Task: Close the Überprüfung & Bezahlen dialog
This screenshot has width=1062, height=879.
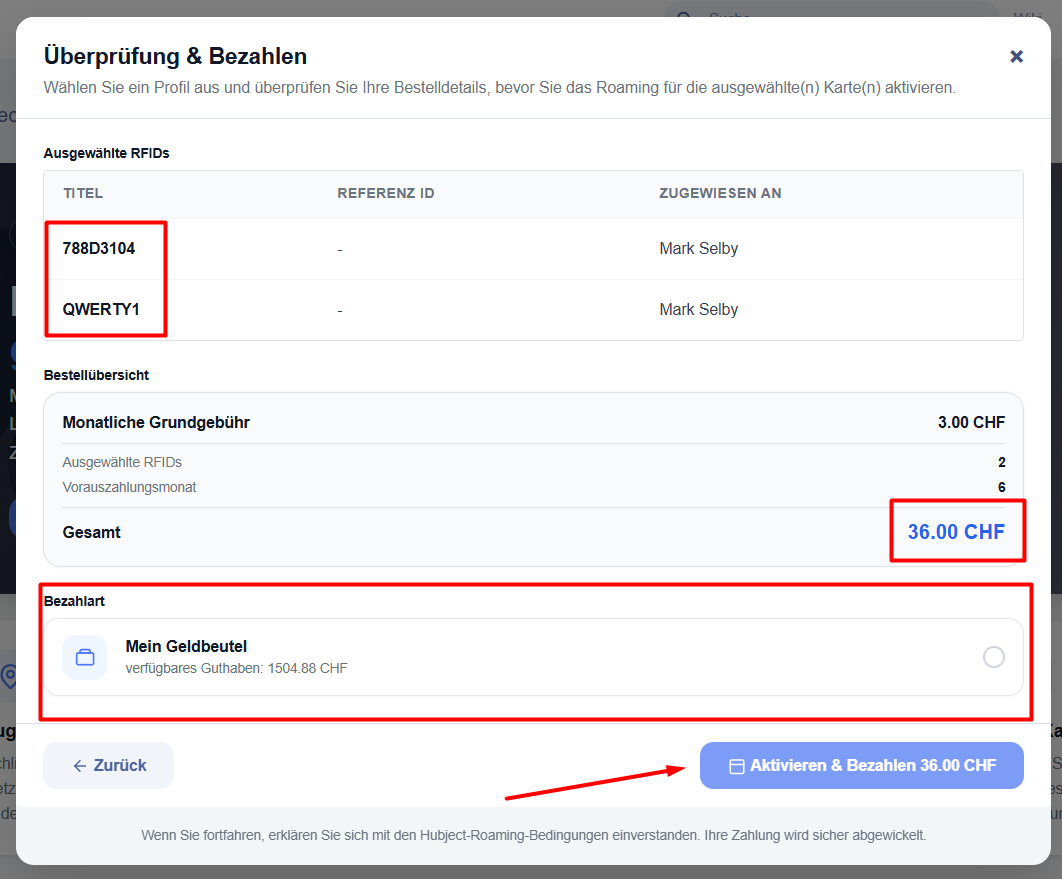Action: pyautogui.click(x=1016, y=56)
